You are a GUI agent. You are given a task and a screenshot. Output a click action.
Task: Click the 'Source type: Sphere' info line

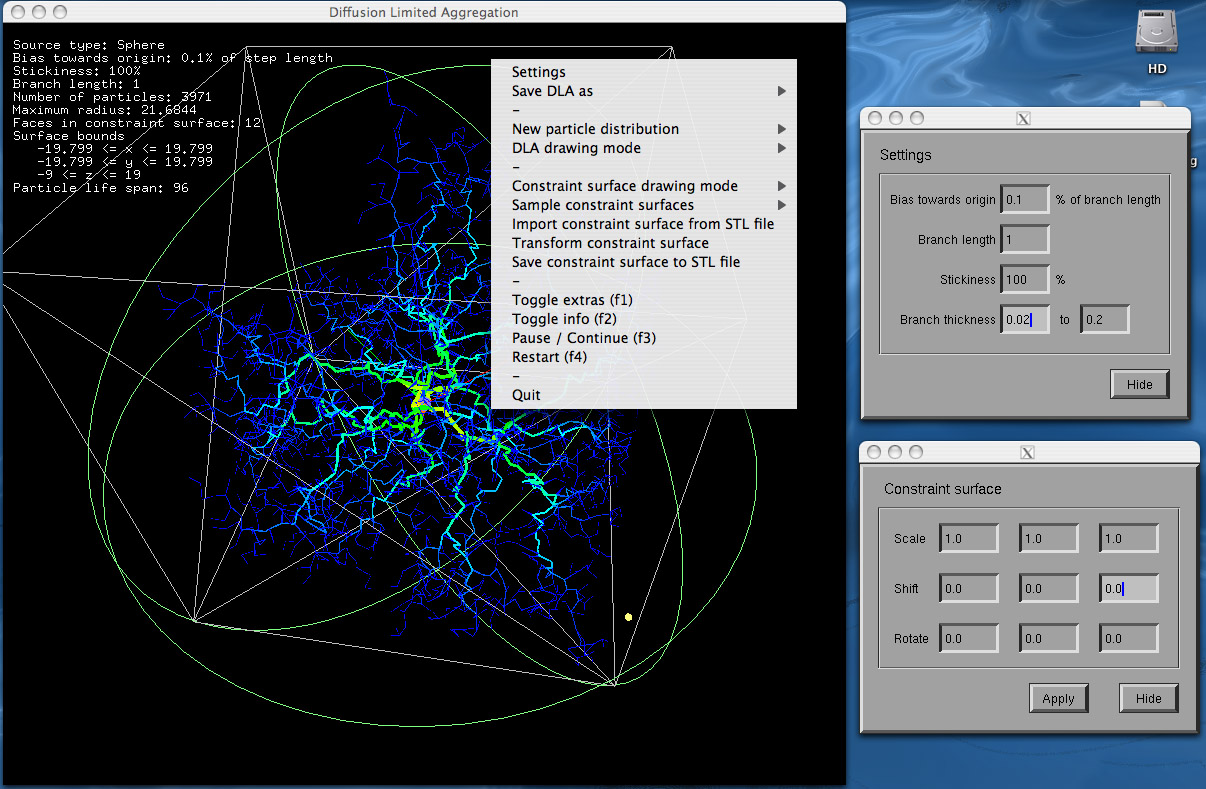coord(89,45)
